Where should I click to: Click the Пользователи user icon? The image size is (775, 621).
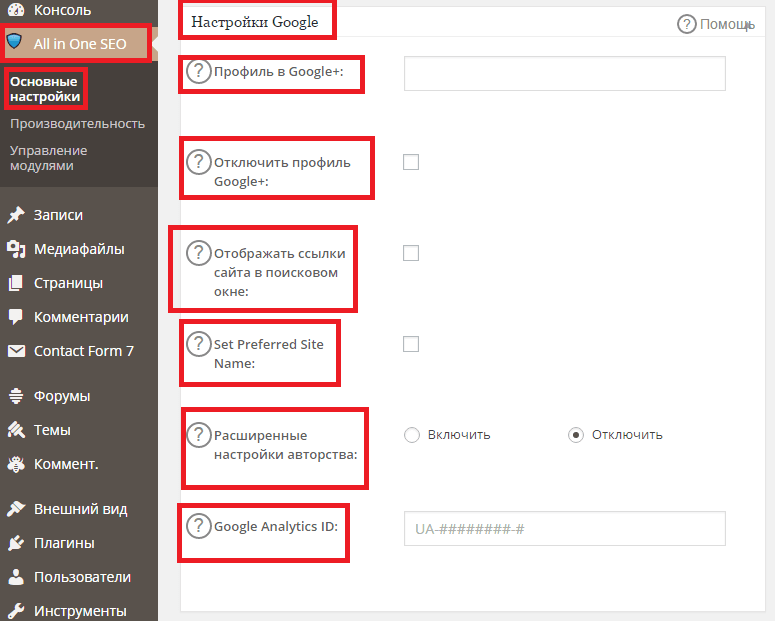[16, 577]
